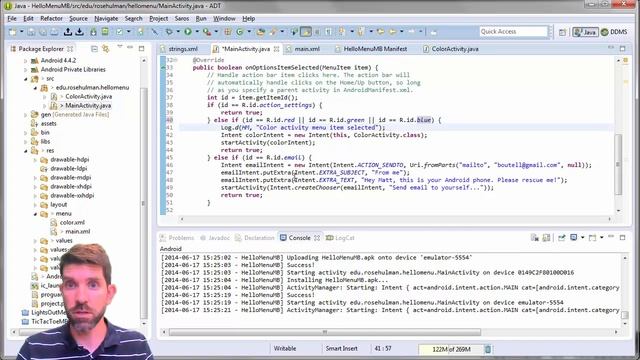
Task: Click the Print toolbar icon
Action: (54, 32)
